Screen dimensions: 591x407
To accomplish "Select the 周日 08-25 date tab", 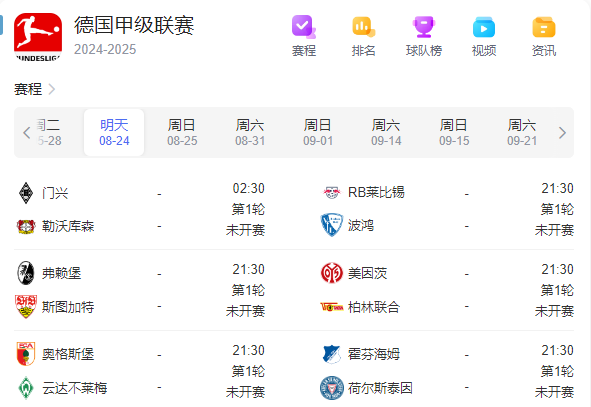I will (182, 132).
